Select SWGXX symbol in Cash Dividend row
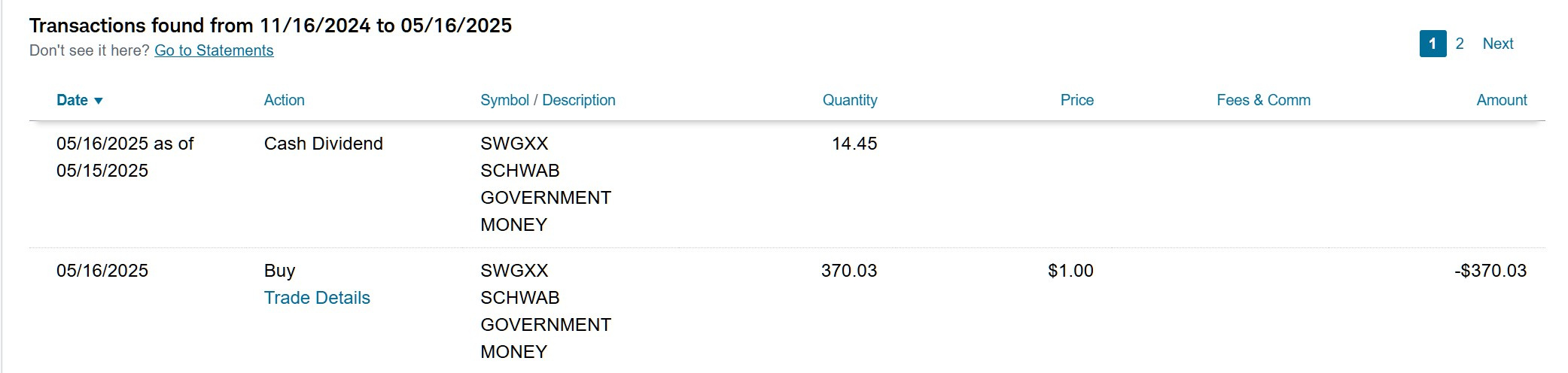The image size is (1568, 373). (514, 144)
